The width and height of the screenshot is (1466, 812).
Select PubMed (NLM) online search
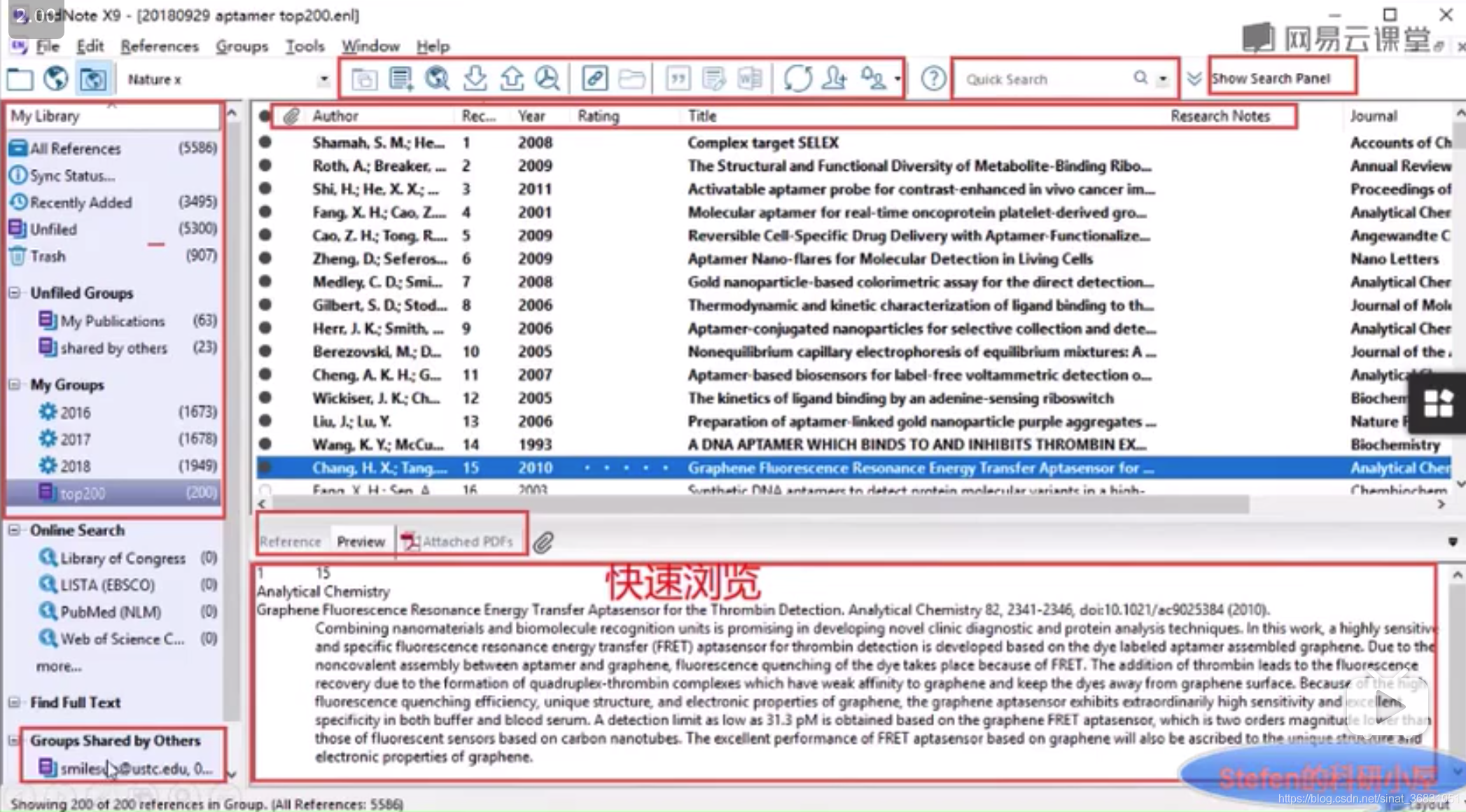(x=111, y=612)
